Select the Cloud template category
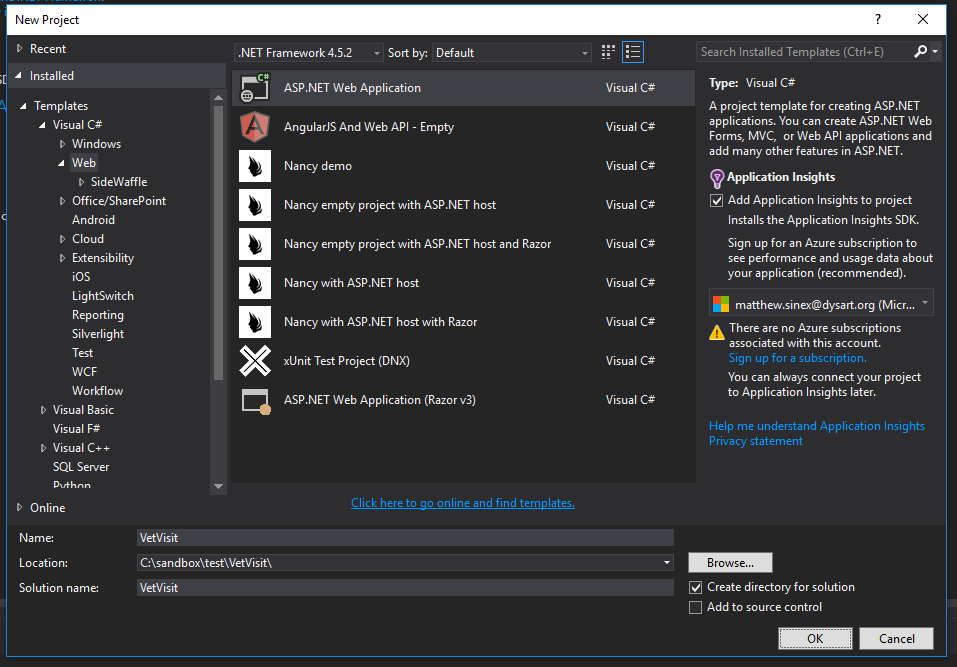Image resolution: width=957 pixels, height=667 pixels. (88, 239)
